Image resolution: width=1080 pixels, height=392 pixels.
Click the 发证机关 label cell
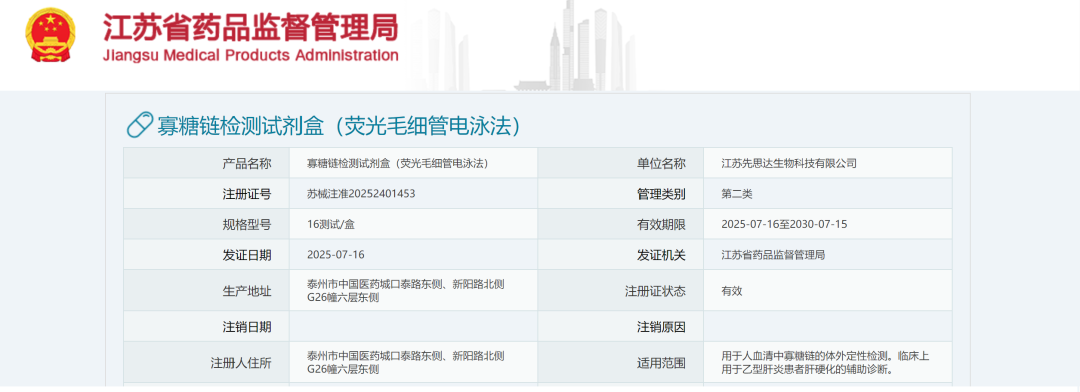tap(621, 254)
